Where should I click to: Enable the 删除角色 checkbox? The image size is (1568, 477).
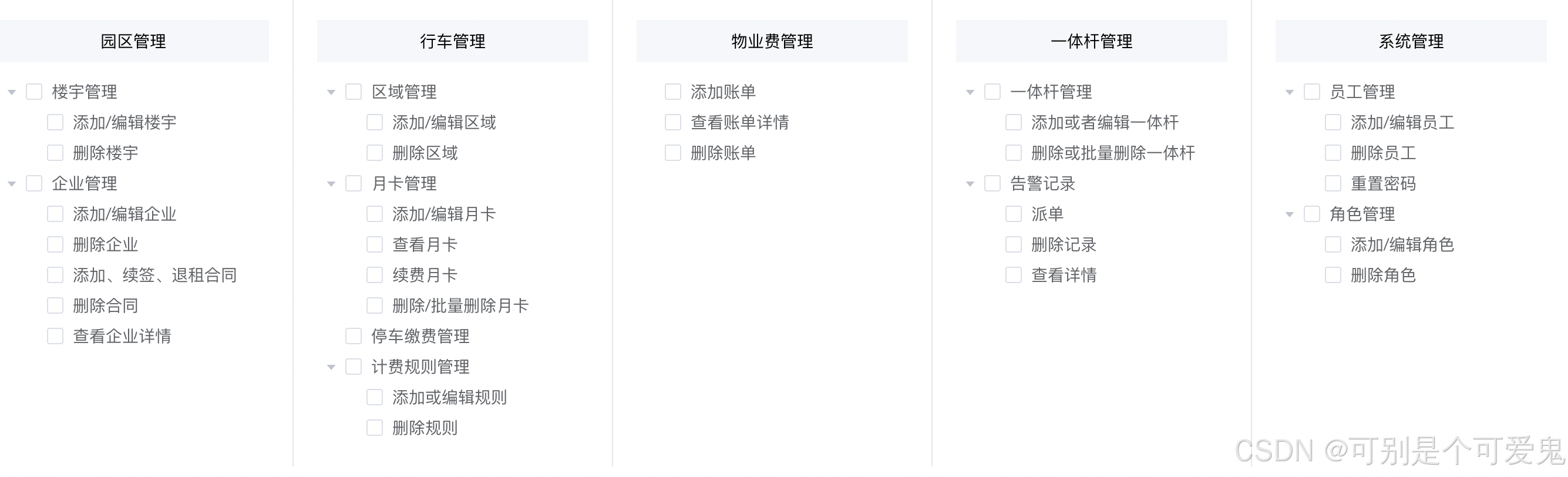1333,275
